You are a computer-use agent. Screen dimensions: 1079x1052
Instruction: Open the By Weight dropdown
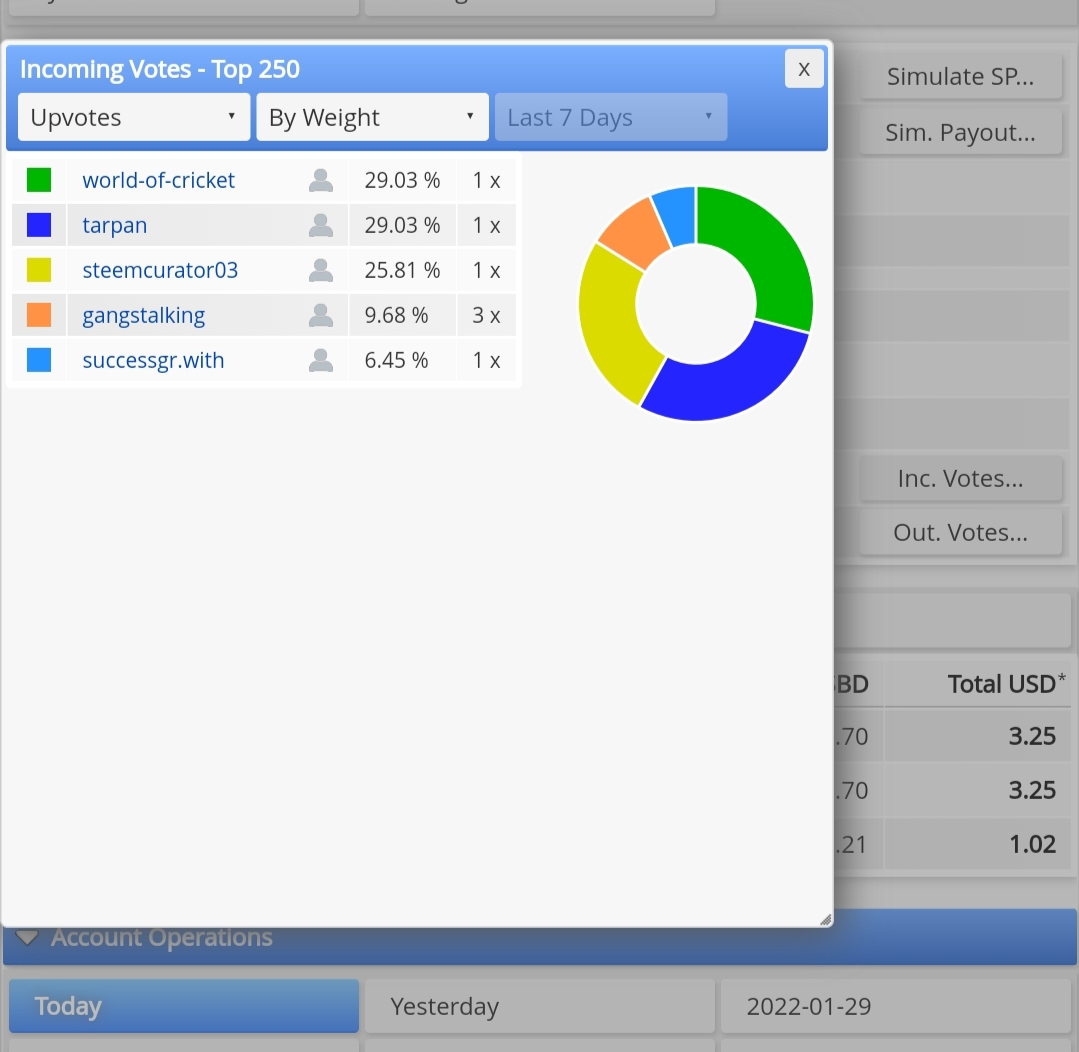point(372,118)
